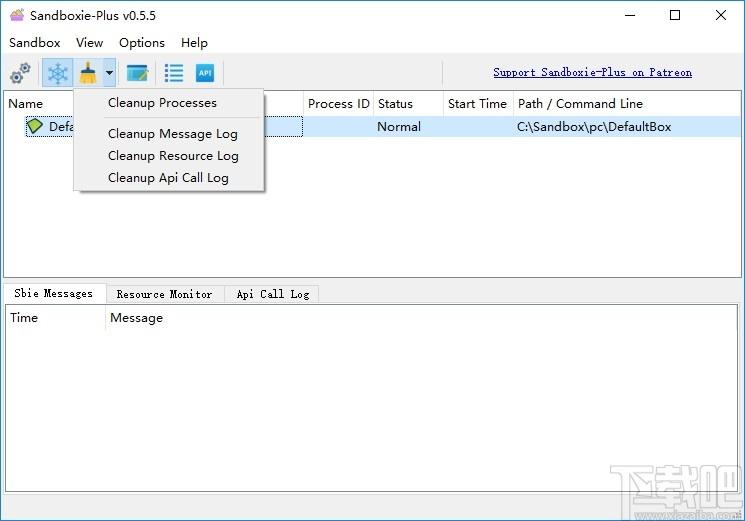
Task: Open the Options menu
Action: click(142, 43)
